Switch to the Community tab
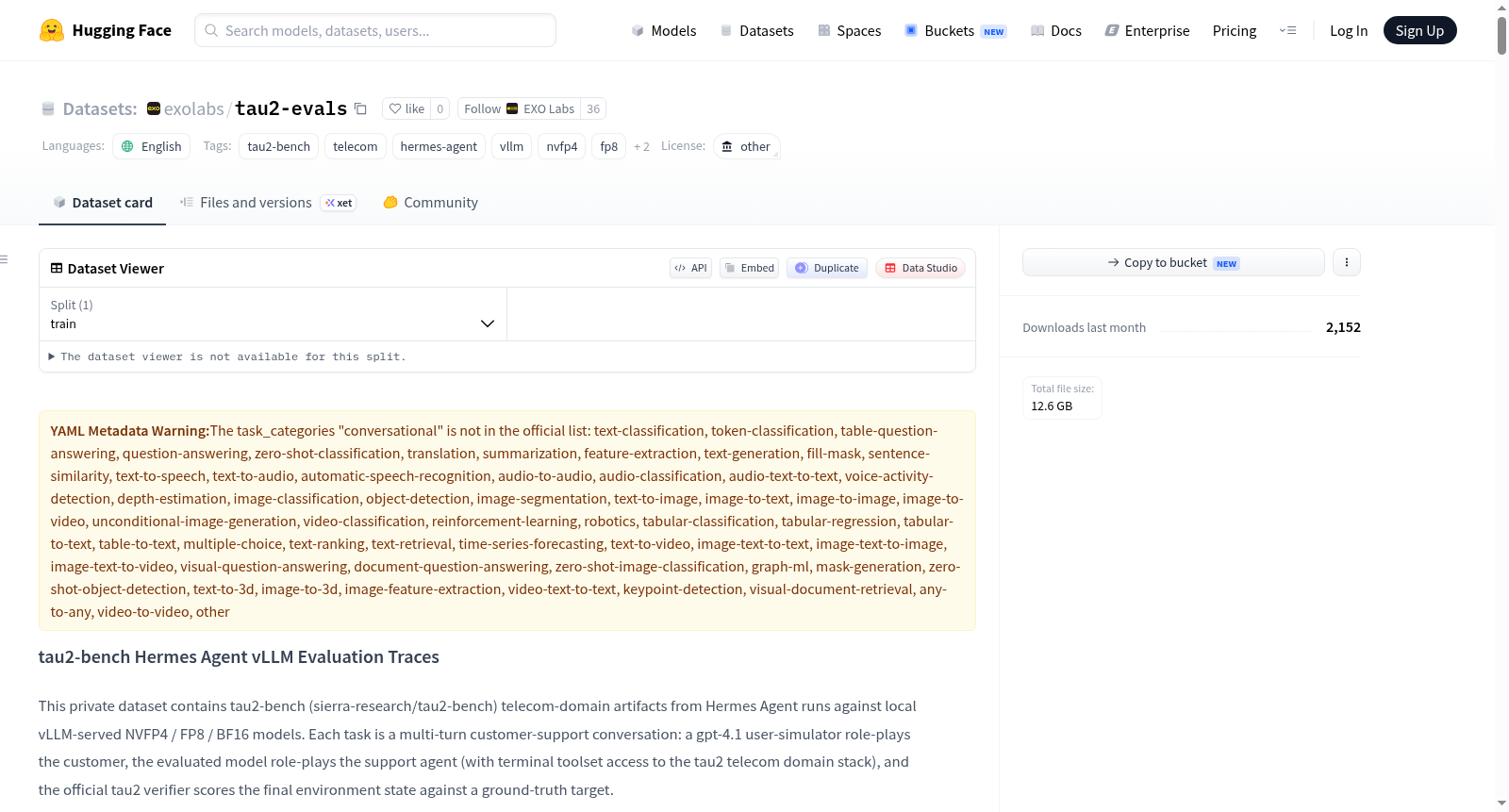Screen dimensions: 1509x812 tap(431, 203)
